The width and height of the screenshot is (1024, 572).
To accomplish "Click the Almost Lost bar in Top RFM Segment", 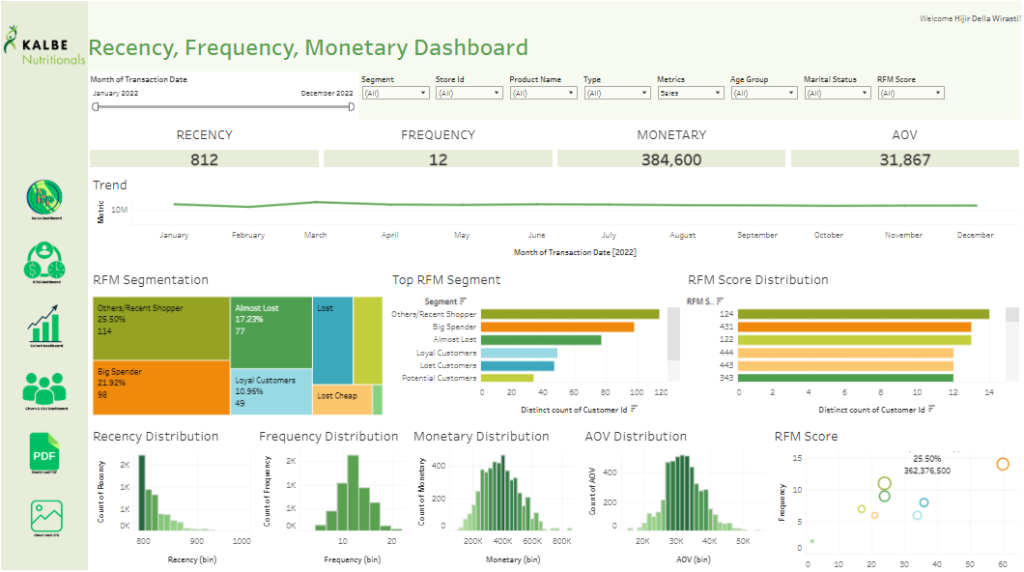I will coord(540,340).
